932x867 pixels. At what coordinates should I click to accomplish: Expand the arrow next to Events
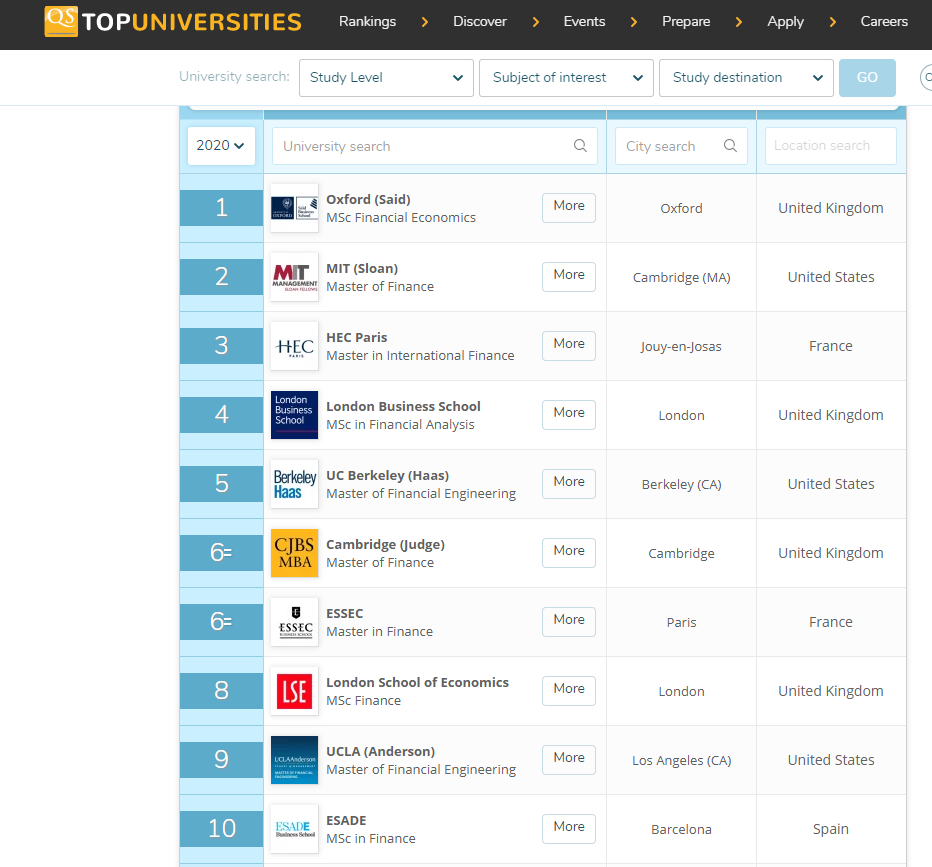[x=634, y=22]
